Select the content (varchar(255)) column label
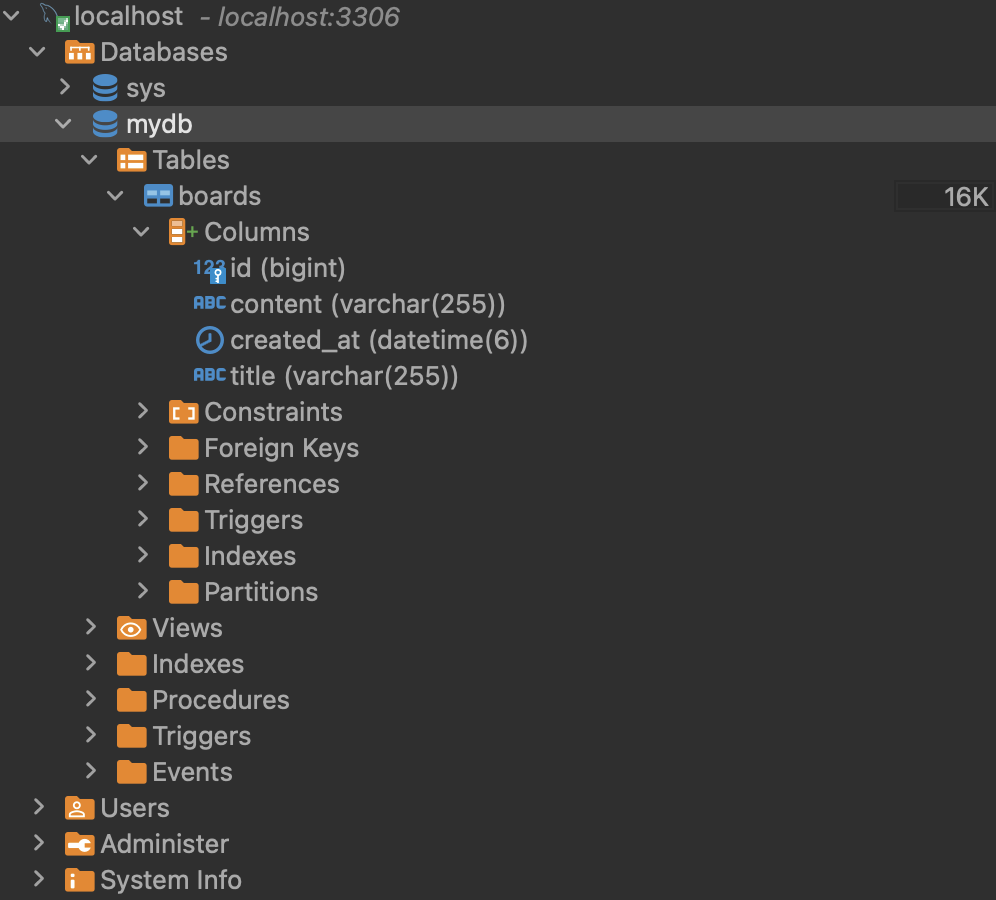 (368, 304)
